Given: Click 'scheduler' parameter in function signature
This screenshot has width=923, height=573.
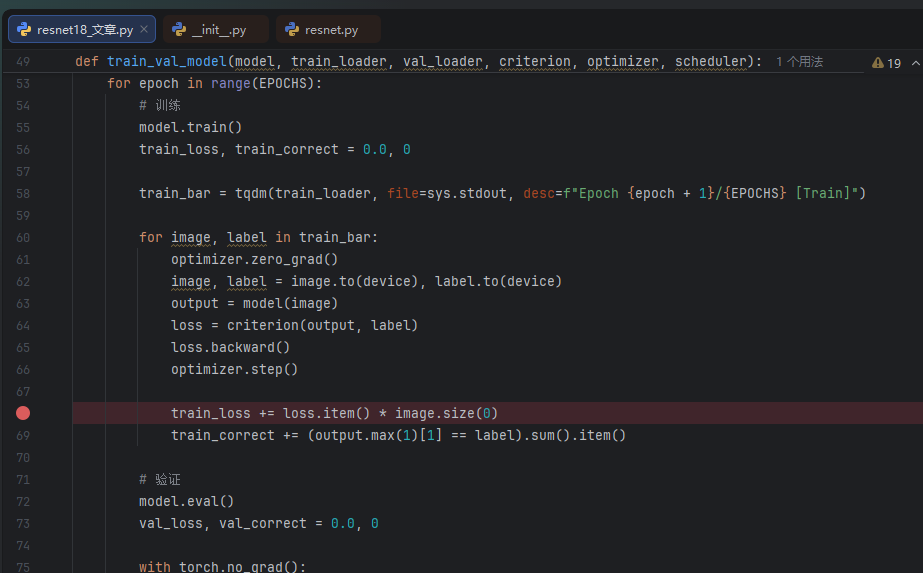Looking at the screenshot, I should [x=710, y=61].
